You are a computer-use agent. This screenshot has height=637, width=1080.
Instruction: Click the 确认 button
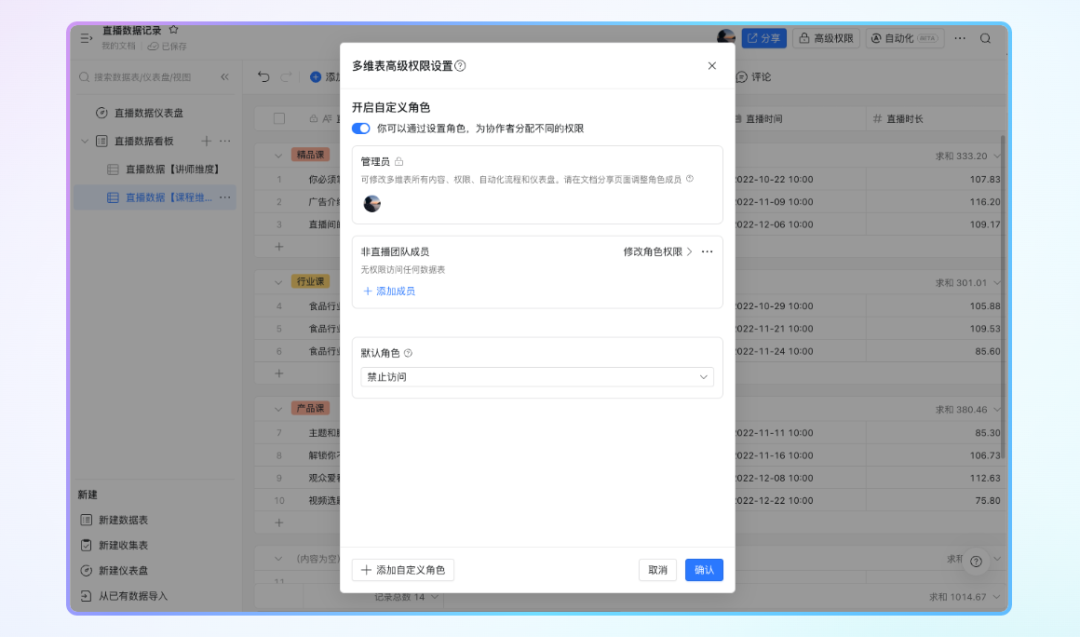[x=704, y=570]
